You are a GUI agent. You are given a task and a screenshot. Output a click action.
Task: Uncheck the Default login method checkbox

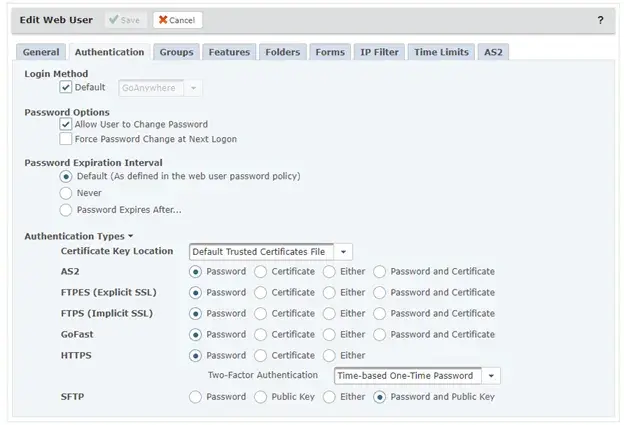click(x=66, y=88)
